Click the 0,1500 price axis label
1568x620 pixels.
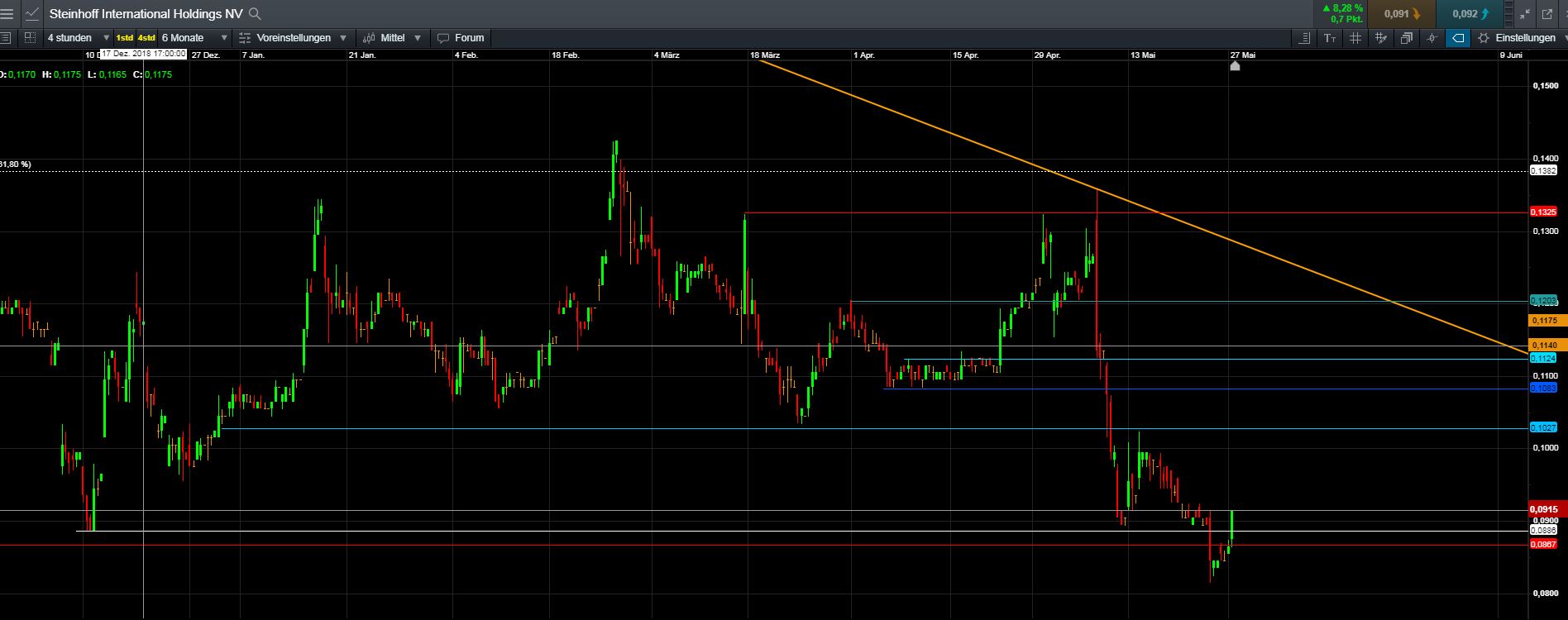tap(1545, 85)
